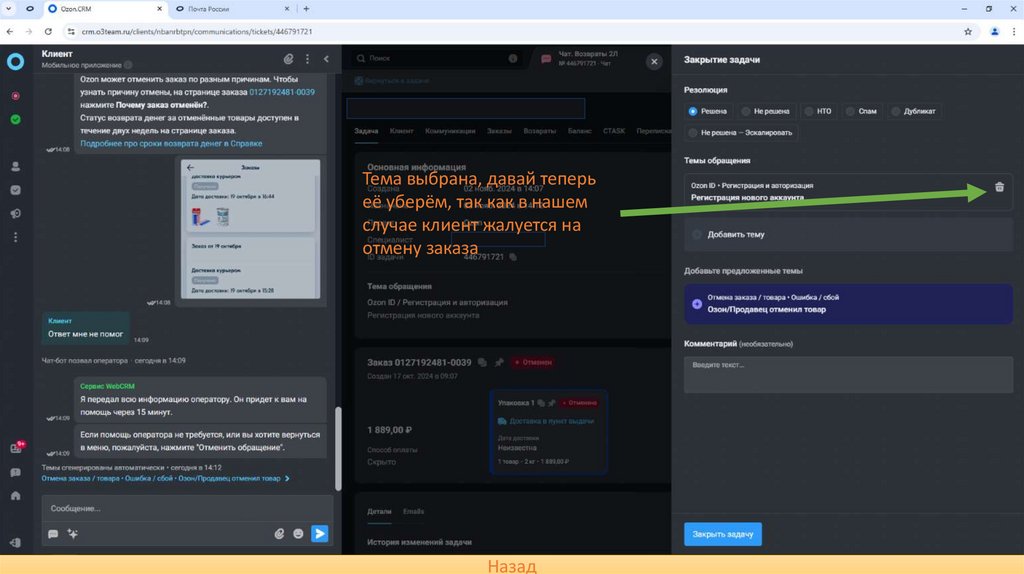The height and width of the screenshot is (574, 1024).
Task: Click the green checkmark status icon in sidebar
Action: 16,120
